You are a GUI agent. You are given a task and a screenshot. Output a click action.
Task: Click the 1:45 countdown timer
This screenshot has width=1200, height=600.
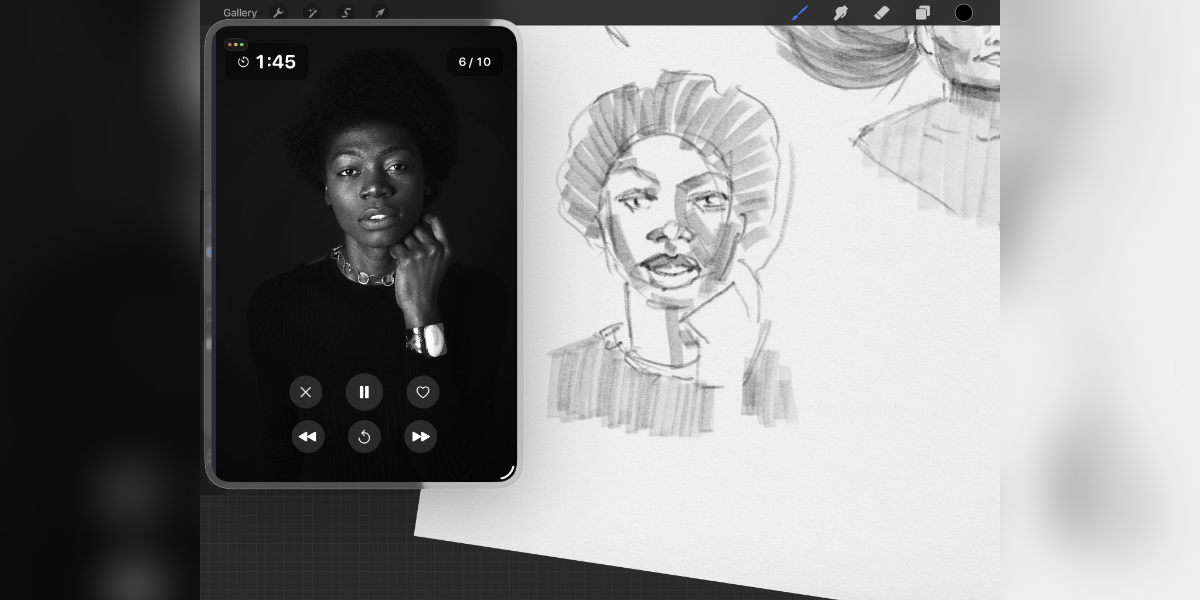point(267,62)
